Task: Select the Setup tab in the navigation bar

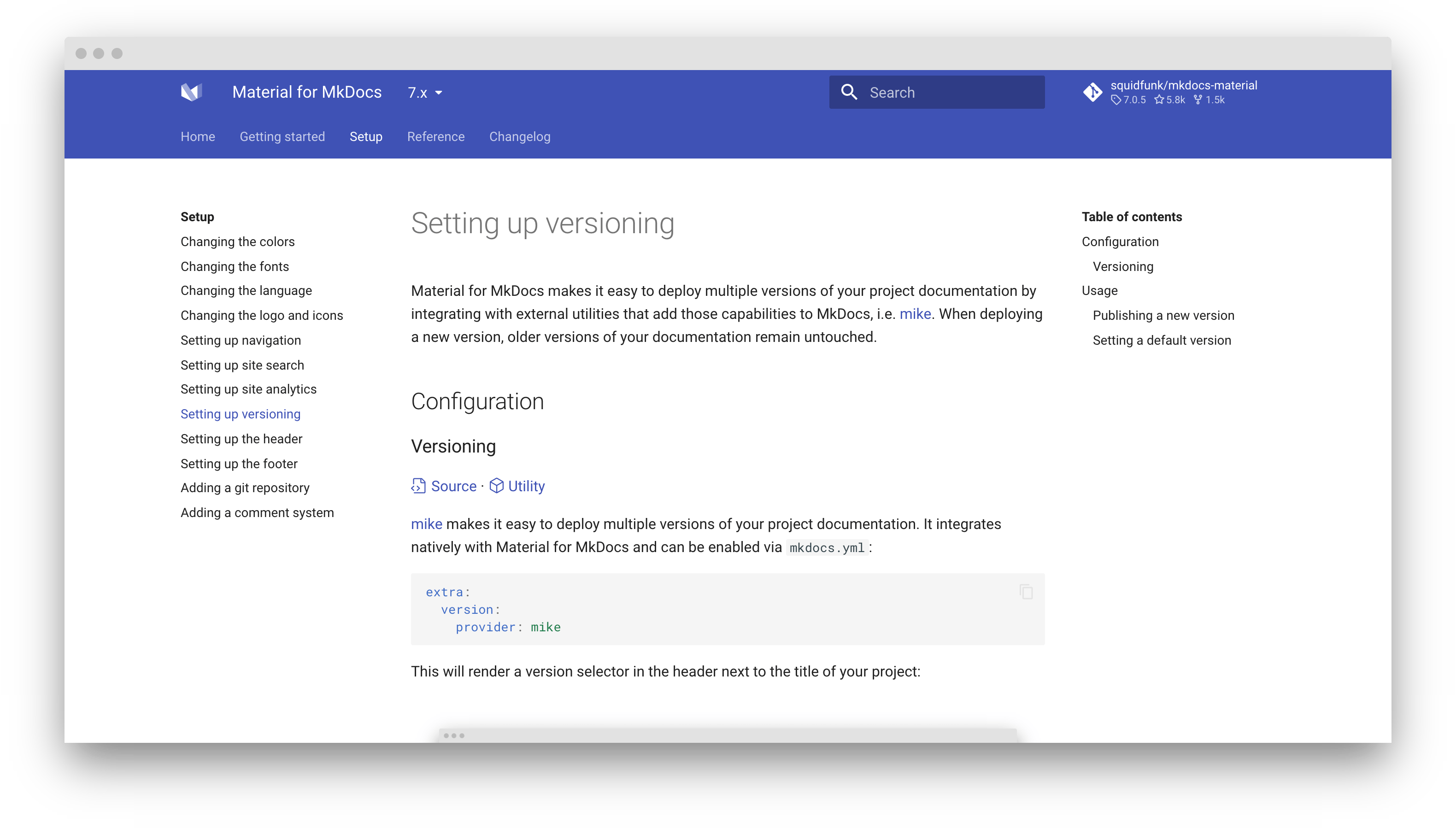Action: tap(365, 137)
